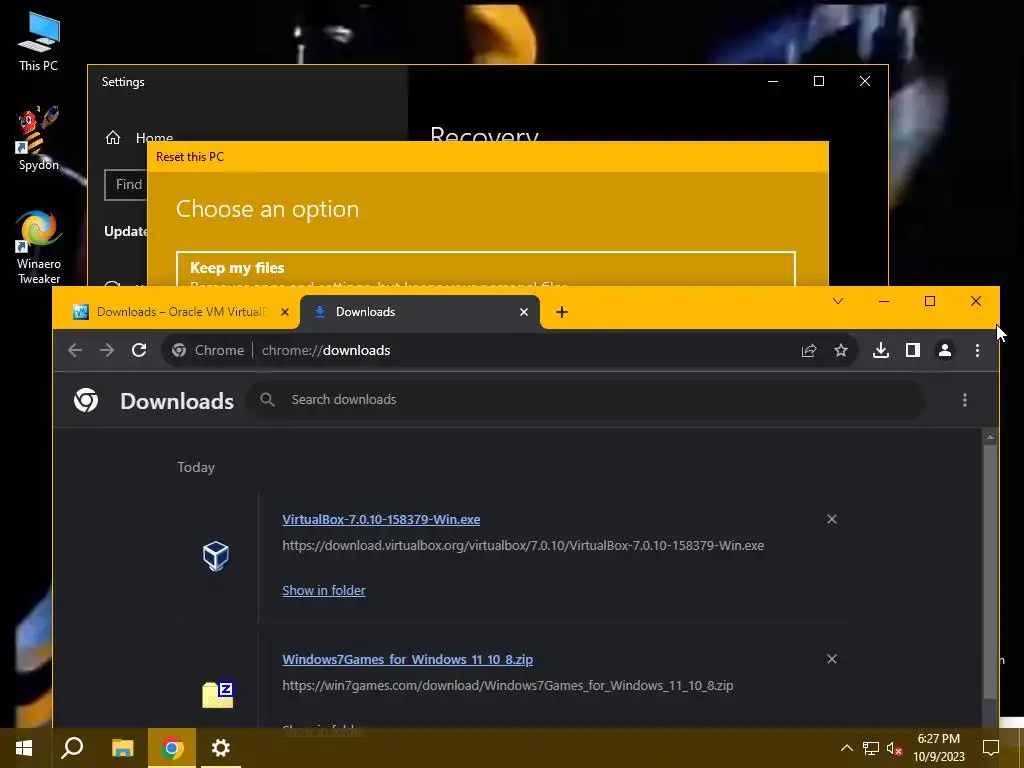1024x768 pixels.
Task: Open Windows7Games_for_Windows_11_10_8.zip link
Action: click(x=408, y=660)
